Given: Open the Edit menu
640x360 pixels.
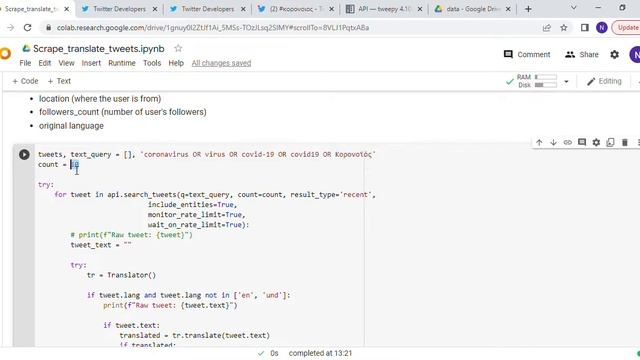Looking at the screenshot, I should [44, 63].
